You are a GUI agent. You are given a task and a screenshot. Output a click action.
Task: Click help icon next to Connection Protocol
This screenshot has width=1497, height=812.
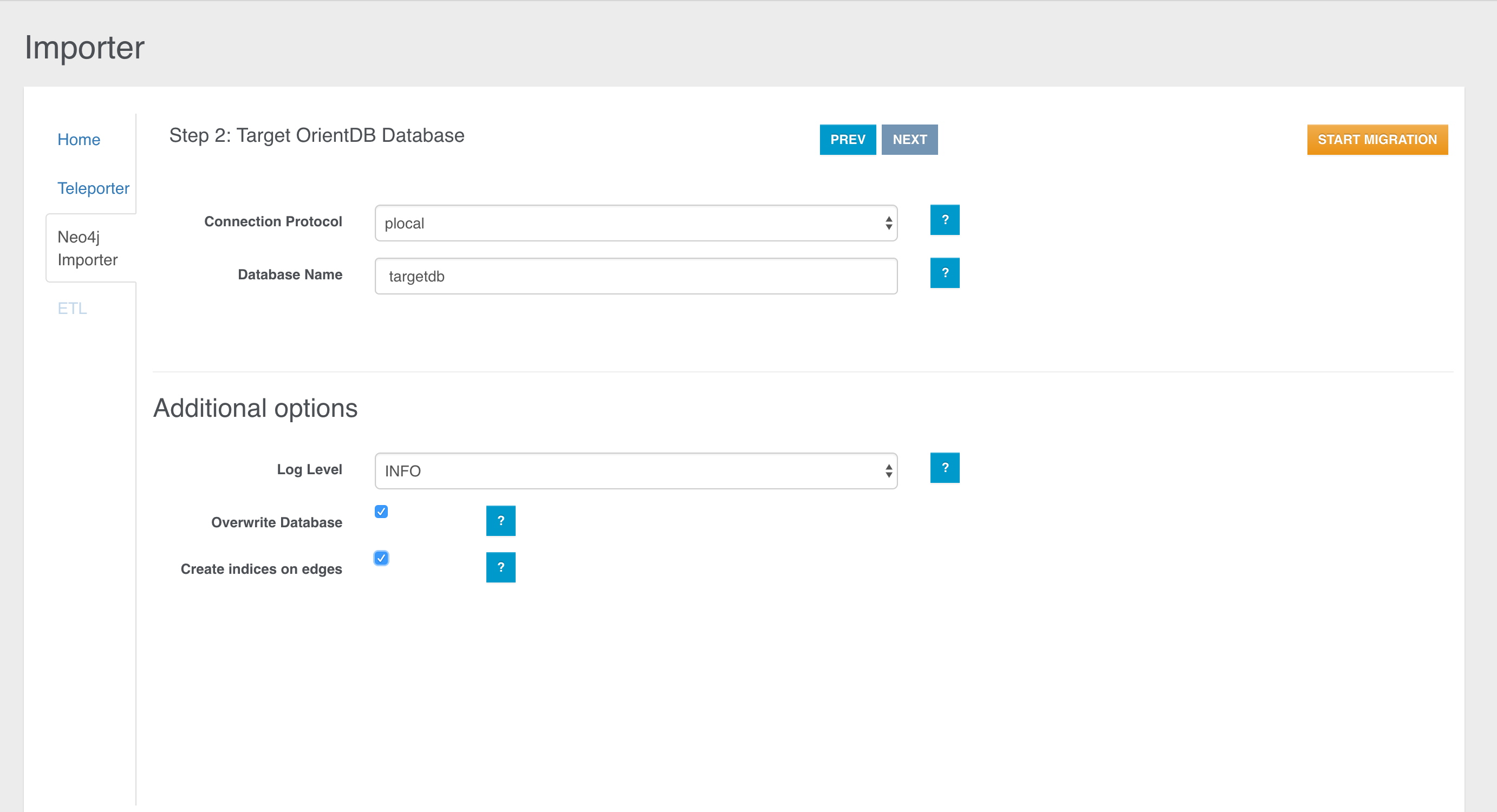coord(945,220)
